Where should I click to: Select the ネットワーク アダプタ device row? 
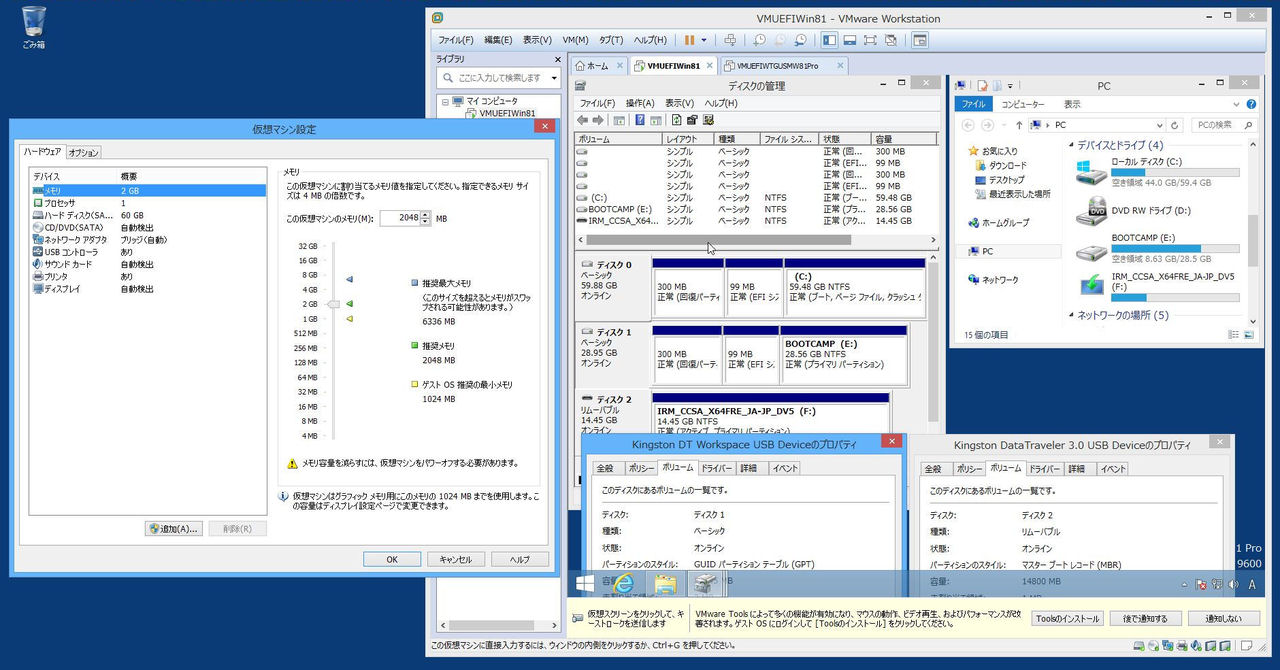tap(149, 240)
